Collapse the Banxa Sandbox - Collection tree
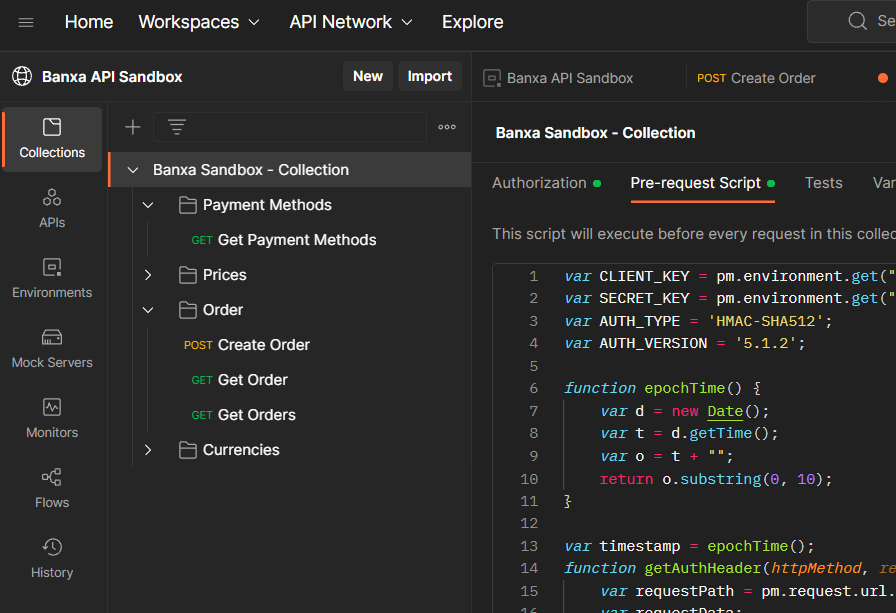Image resolution: width=896 pixels, height=613 pixels. click(133, 170)
